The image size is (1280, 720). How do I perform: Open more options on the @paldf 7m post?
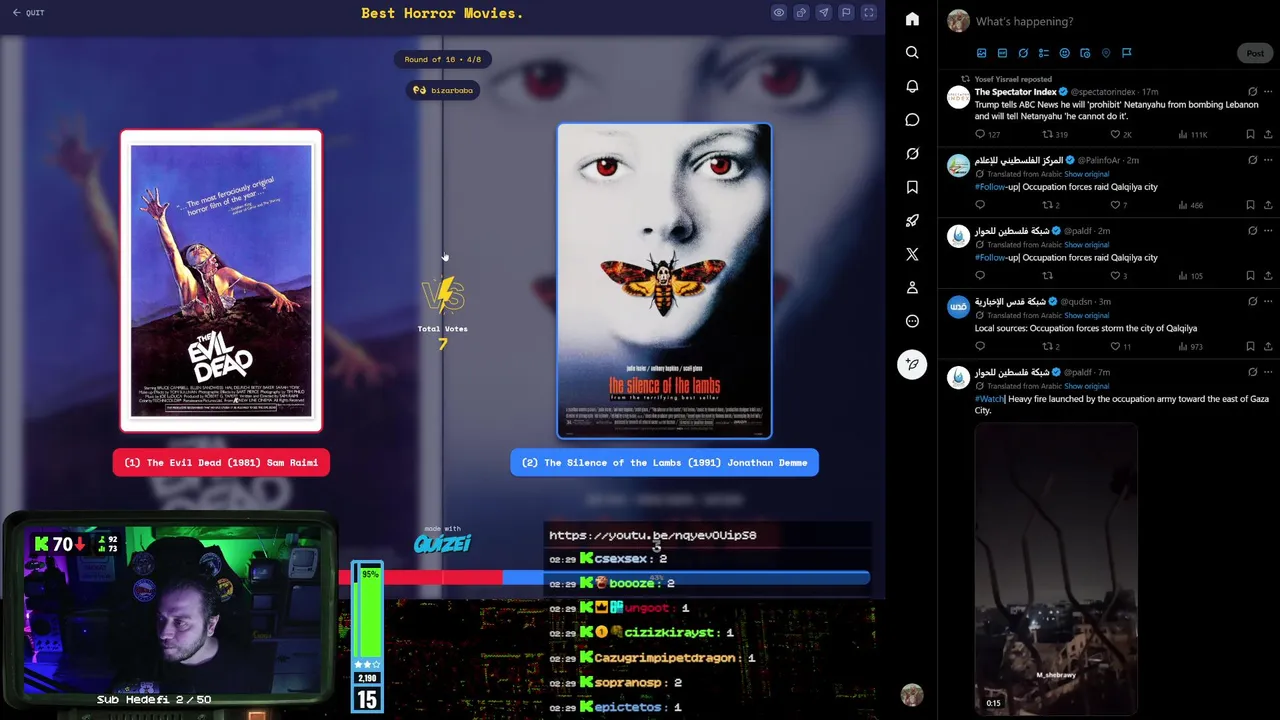tap(1268, 372)
